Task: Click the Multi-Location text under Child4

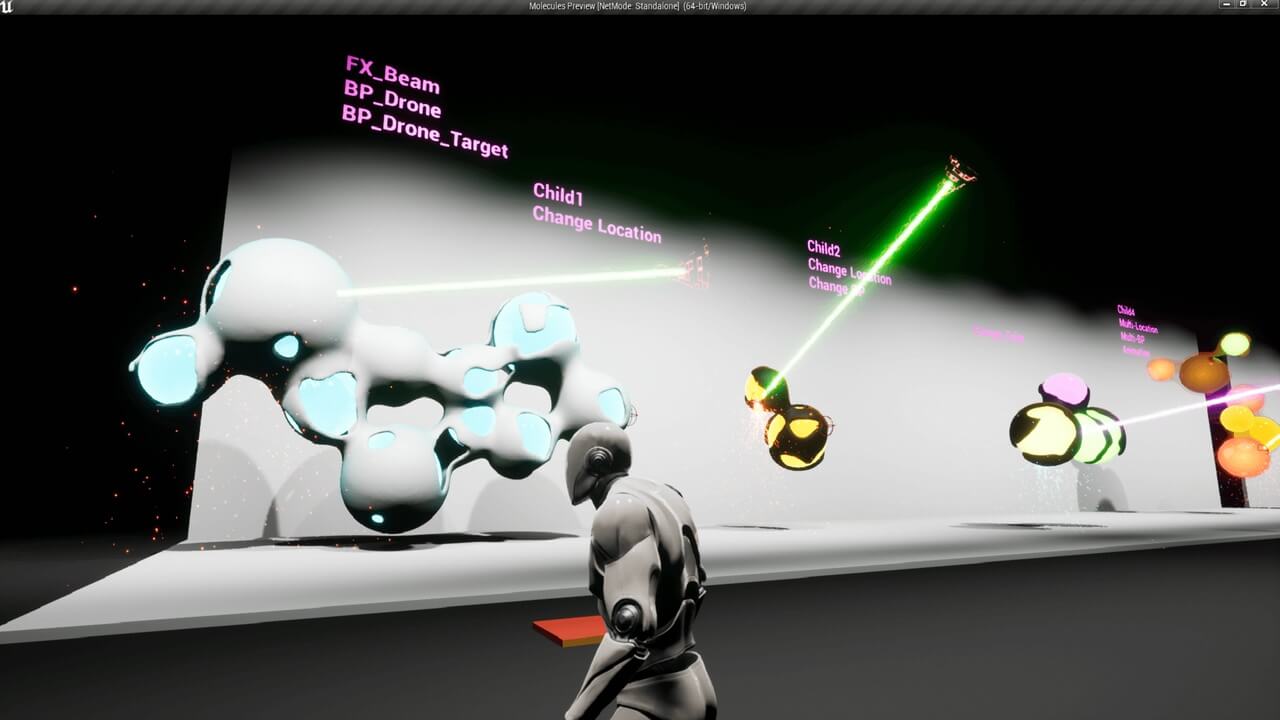Action: (x=1137, y=326)
